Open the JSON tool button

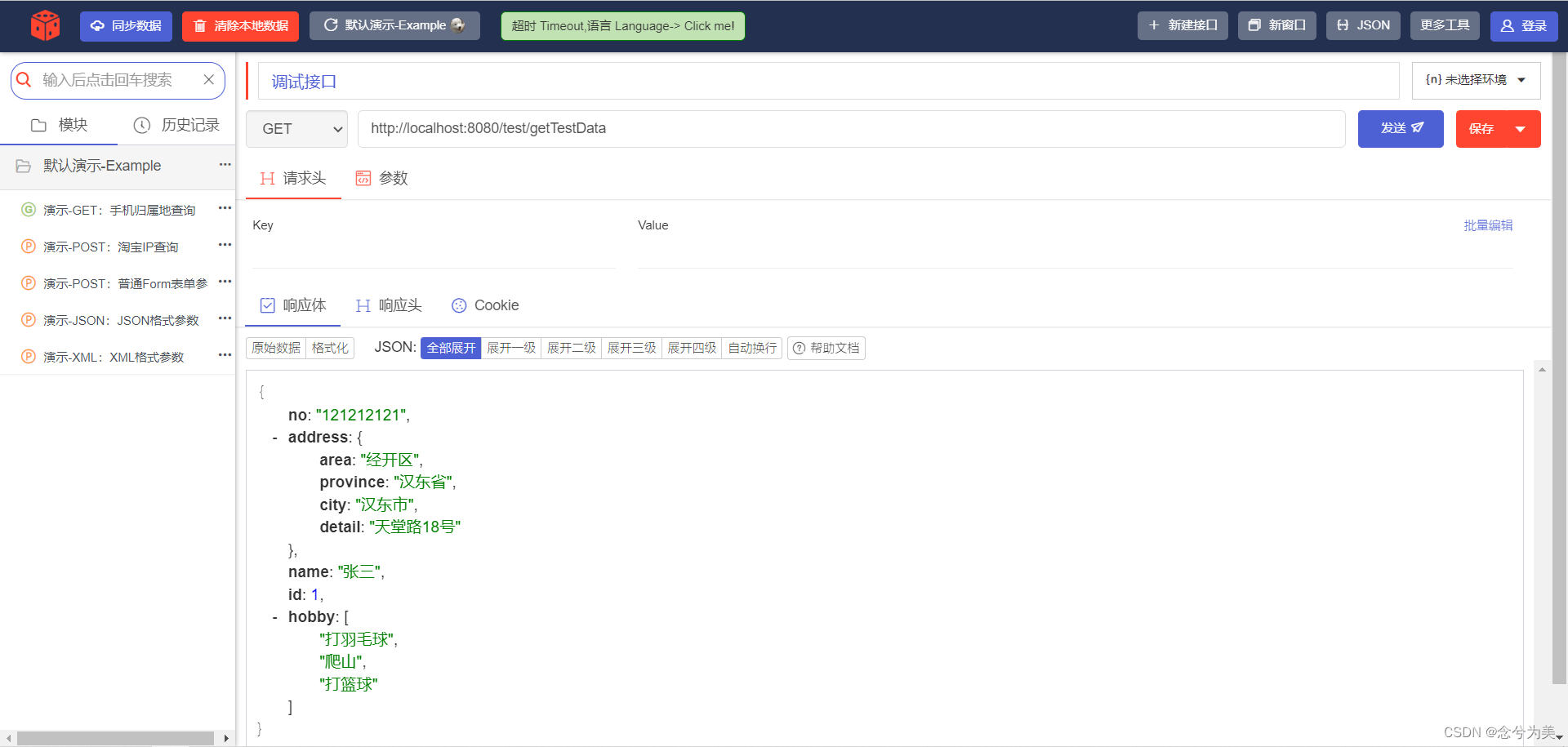1363,26
